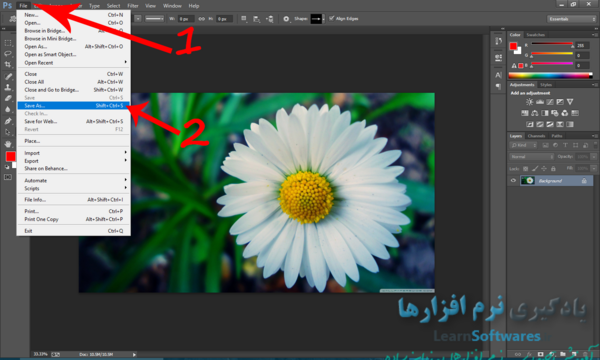Choose Exit from File menu
The image size is (600, 360).
click(x=73, y=231)
